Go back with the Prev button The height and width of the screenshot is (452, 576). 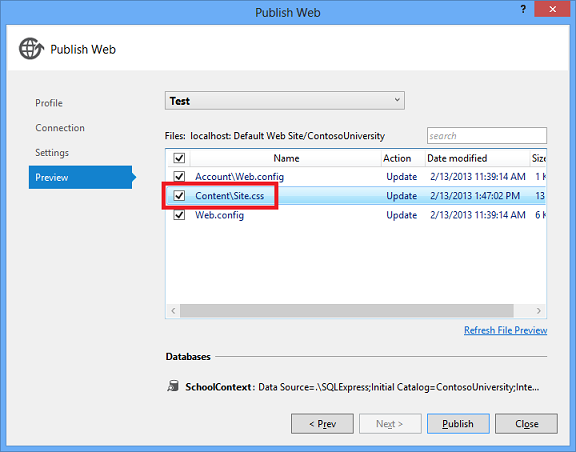322,424
